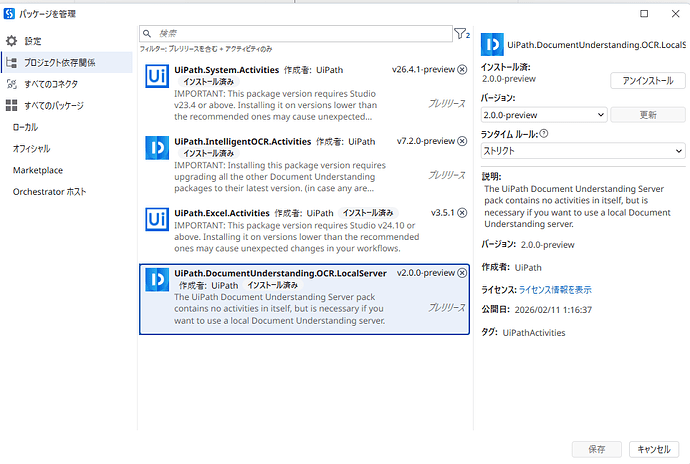
Task: Click the v7.2.0-preview version label
Action: pos(426,141)
